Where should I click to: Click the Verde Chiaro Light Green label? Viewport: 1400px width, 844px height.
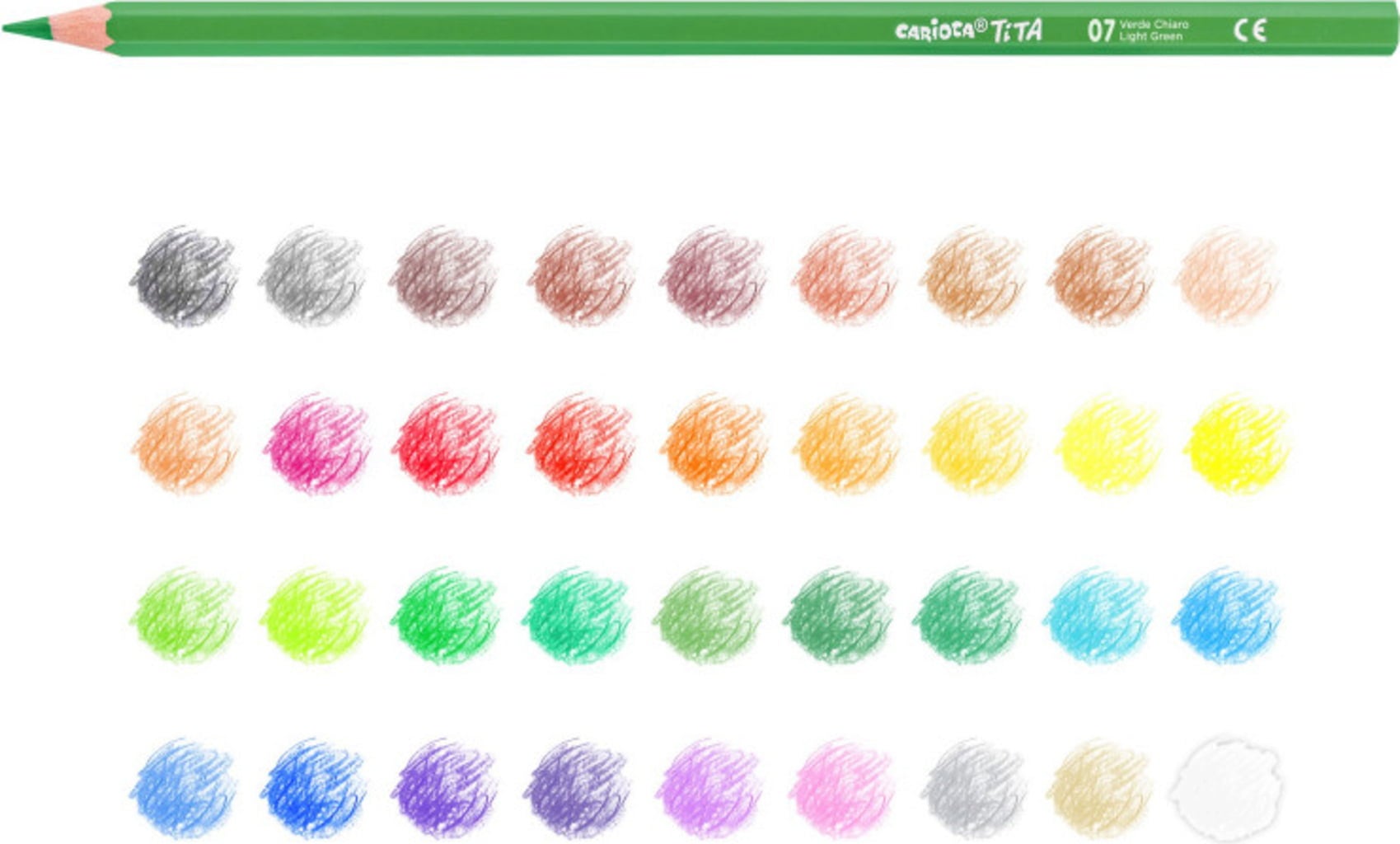(x=1153, y=30)
